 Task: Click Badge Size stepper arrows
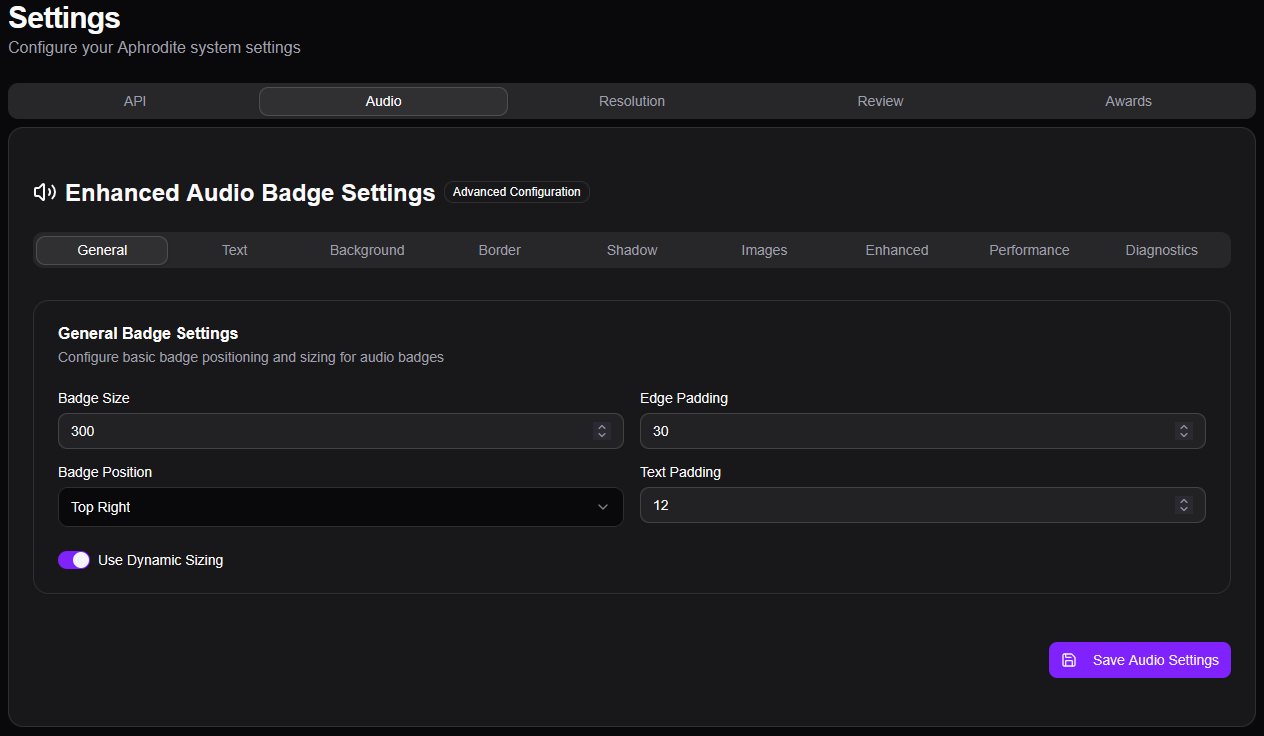click(x=602, y=431)
